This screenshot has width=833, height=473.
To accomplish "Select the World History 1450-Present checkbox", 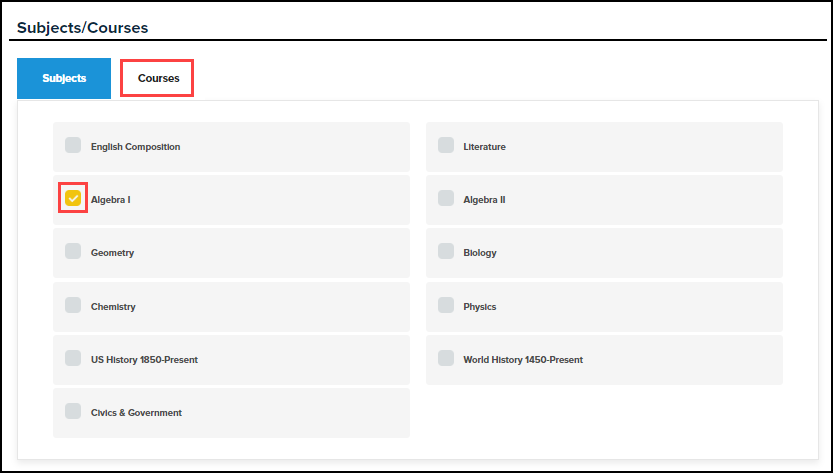I will tap(446, 358).
